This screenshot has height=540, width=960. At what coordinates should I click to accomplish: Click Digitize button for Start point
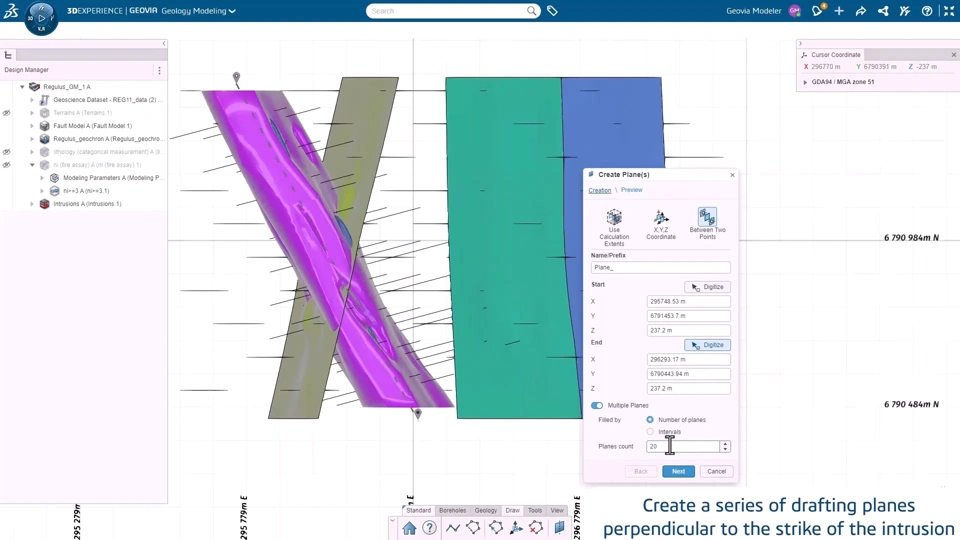tap(707, 287)
